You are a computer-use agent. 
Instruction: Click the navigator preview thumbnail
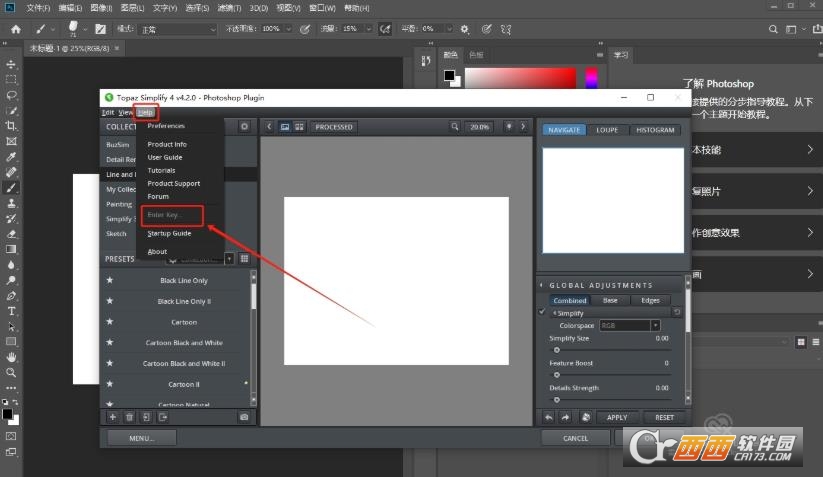tap(613, 200)
